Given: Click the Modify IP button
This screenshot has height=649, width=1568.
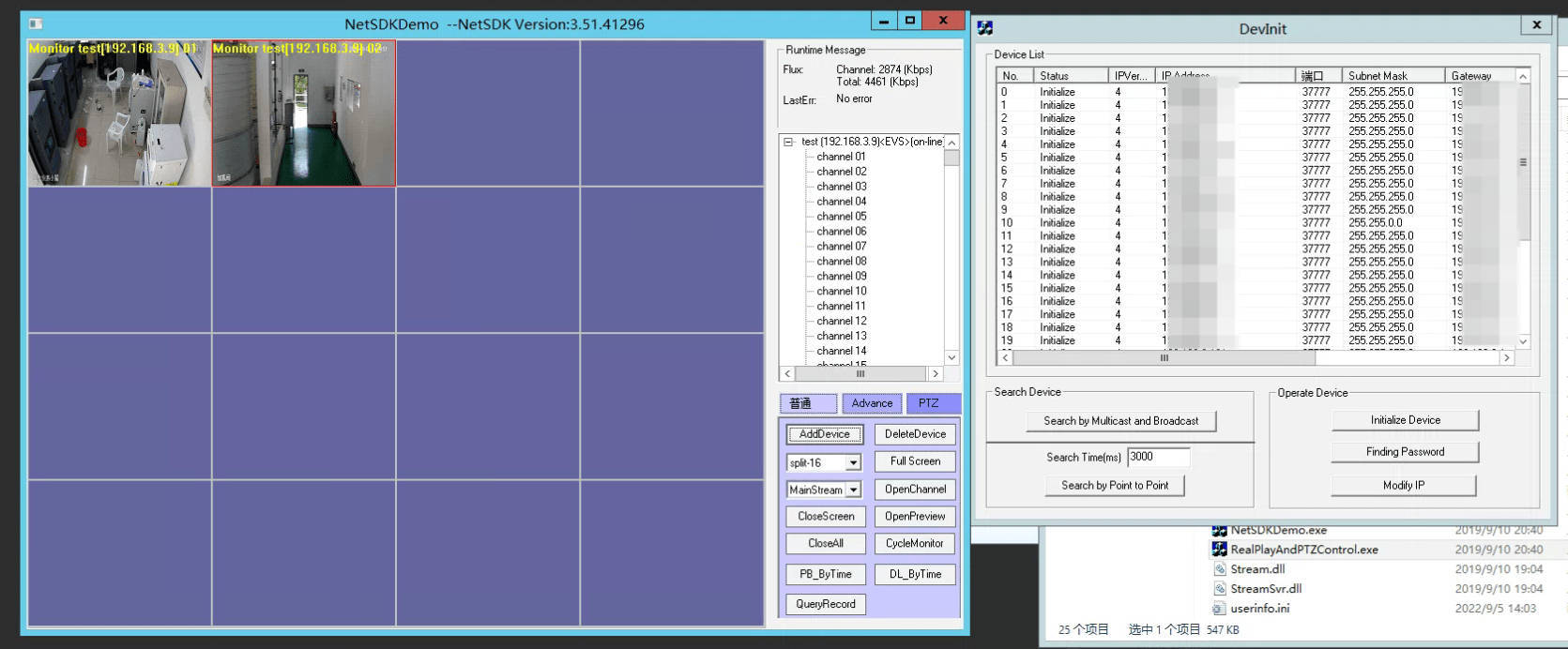Looking at the screenshot, I should click(1404, 485).
